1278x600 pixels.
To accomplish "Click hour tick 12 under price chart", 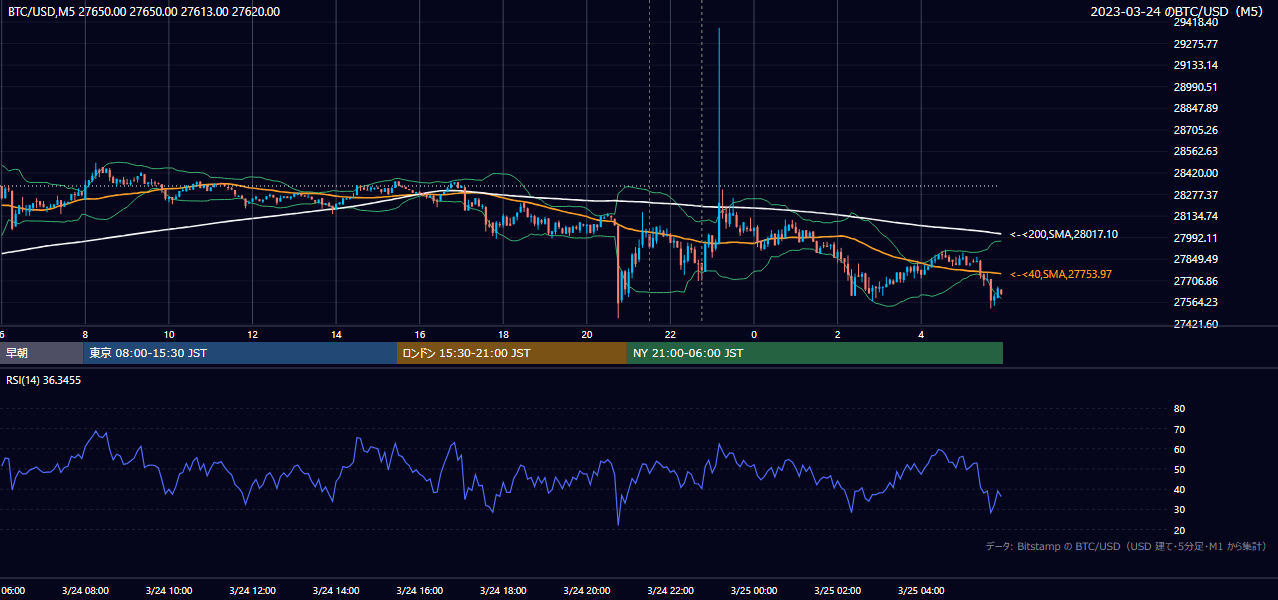I will pyautogui.click(x=252, y=334).
